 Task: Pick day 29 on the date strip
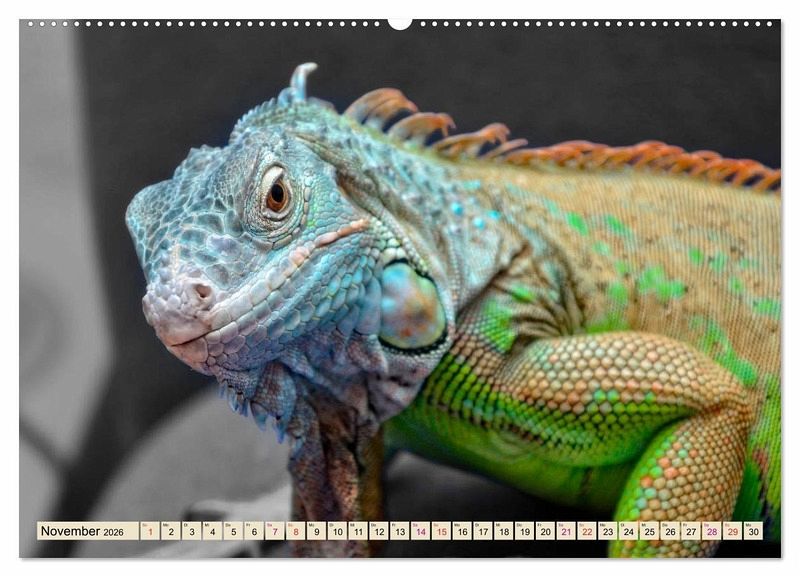(x=732, y=531)
